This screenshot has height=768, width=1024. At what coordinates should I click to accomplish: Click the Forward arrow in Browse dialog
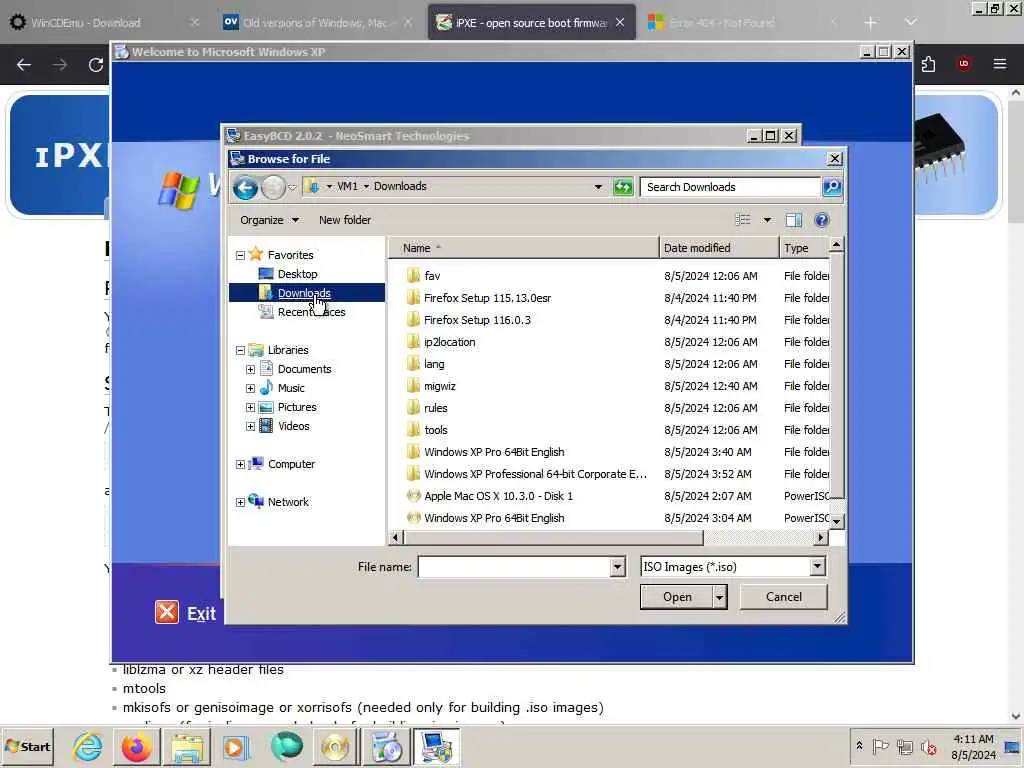(x=273, y=188)
